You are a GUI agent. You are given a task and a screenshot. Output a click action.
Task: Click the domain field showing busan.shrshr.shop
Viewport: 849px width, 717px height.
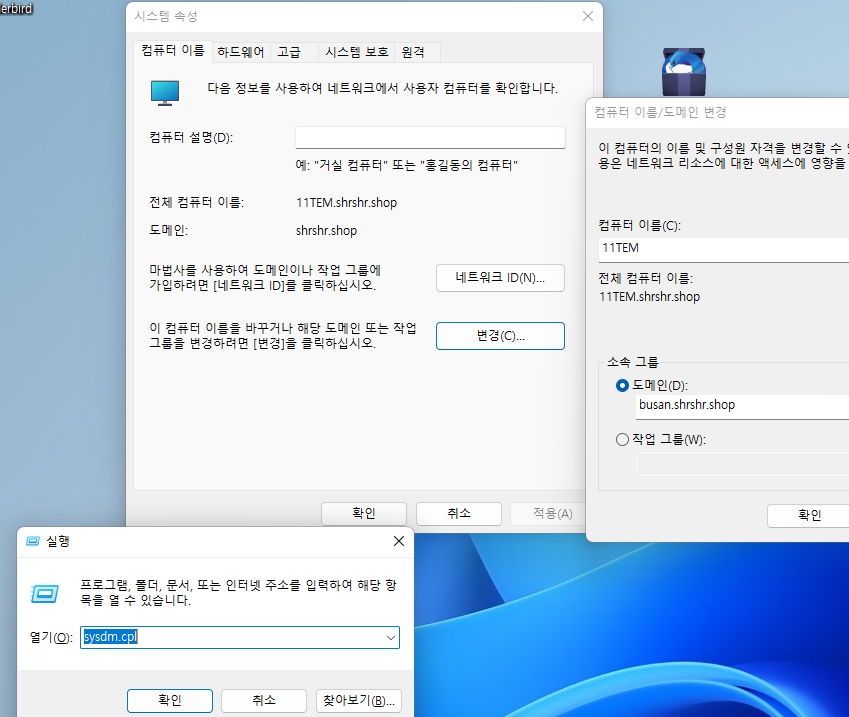point(742,406)
